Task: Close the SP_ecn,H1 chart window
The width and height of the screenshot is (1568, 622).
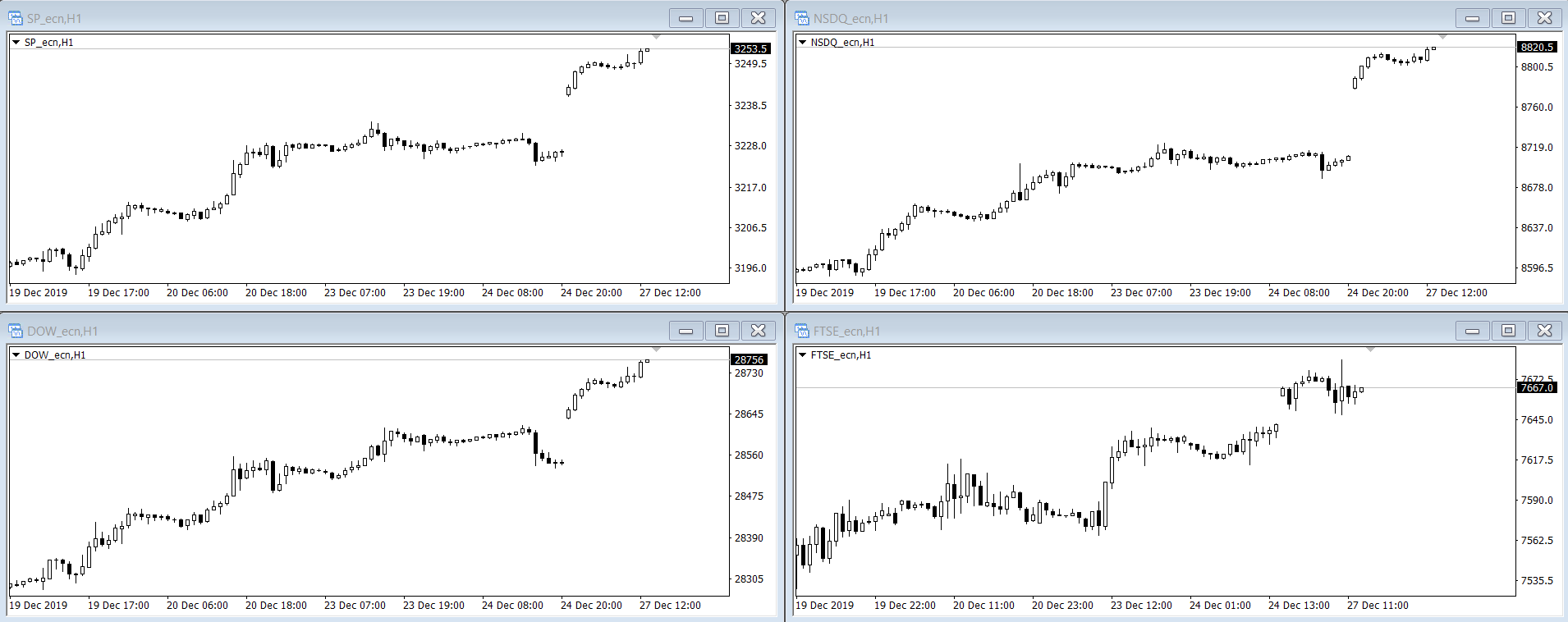Action: point(759,18)
